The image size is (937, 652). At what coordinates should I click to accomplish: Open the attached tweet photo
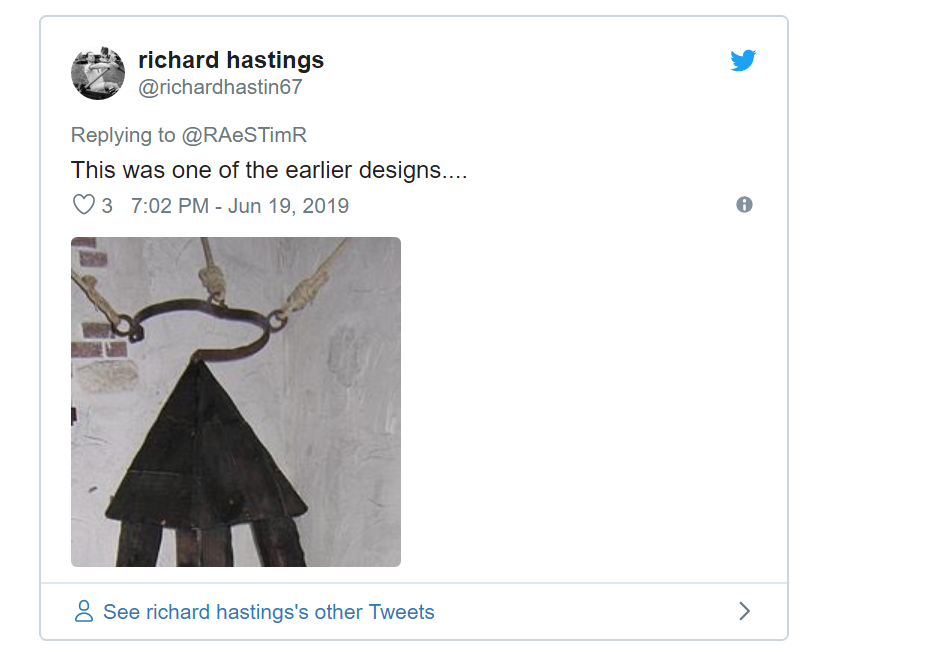coord(236,402)
